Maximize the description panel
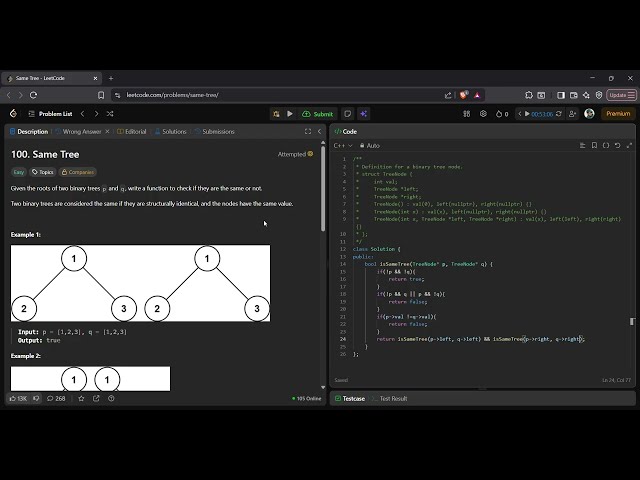This screenshot has width=640, height=480. 308,131
